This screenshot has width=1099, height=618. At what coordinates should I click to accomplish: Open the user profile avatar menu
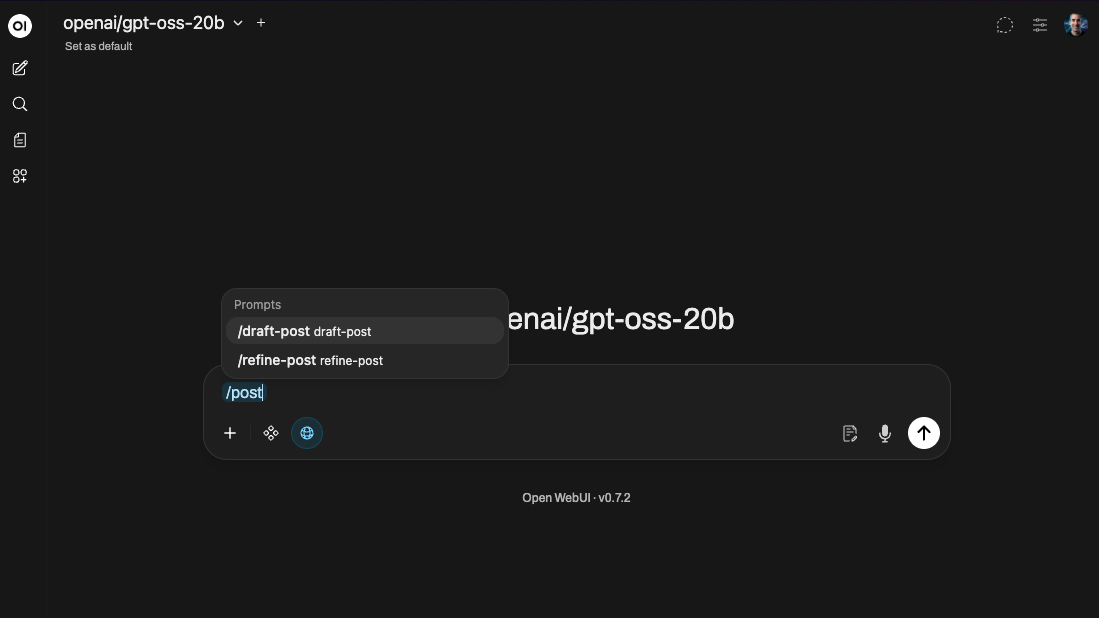1075,25
